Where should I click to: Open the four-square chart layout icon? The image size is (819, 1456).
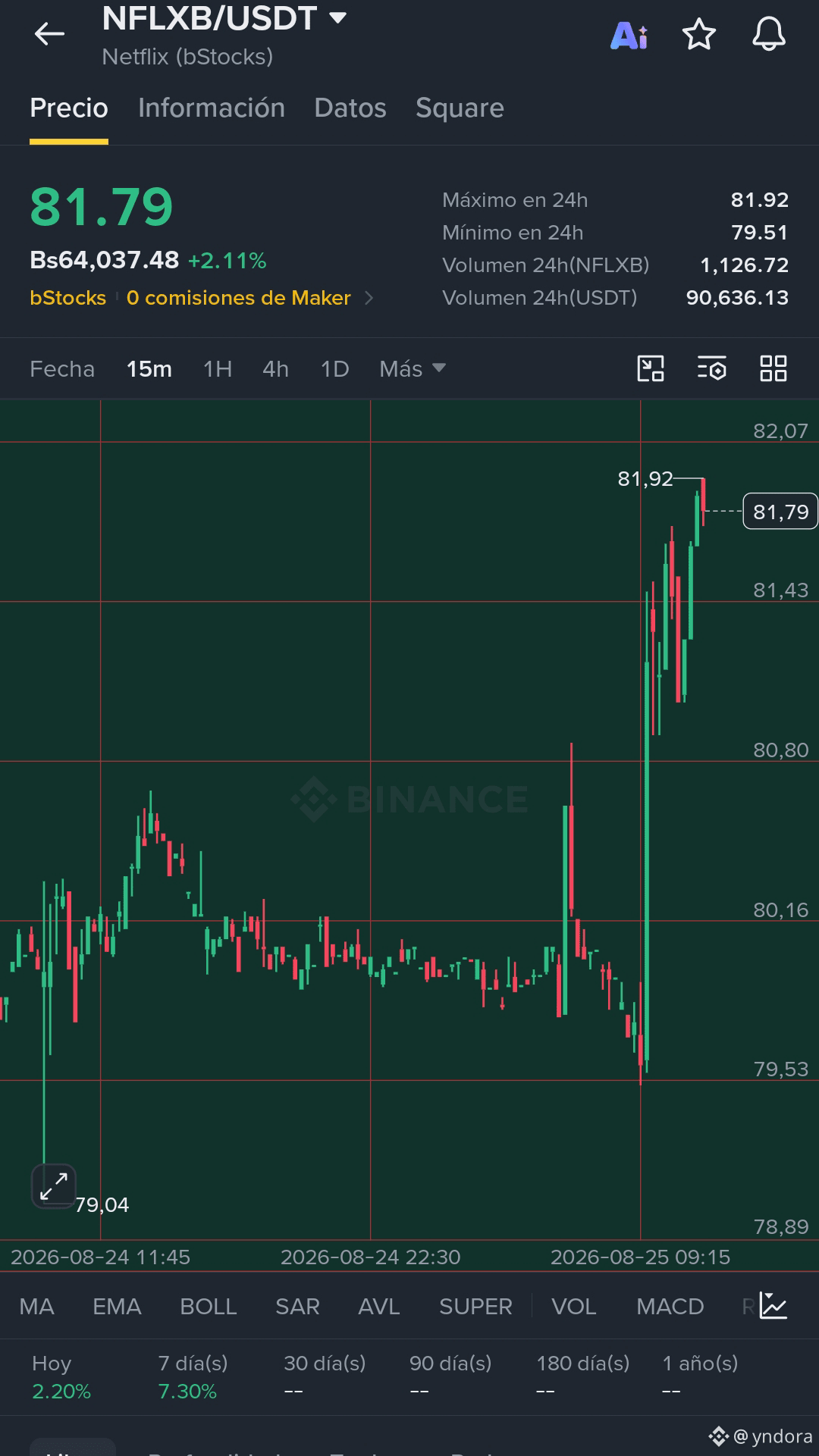(773, 369)
